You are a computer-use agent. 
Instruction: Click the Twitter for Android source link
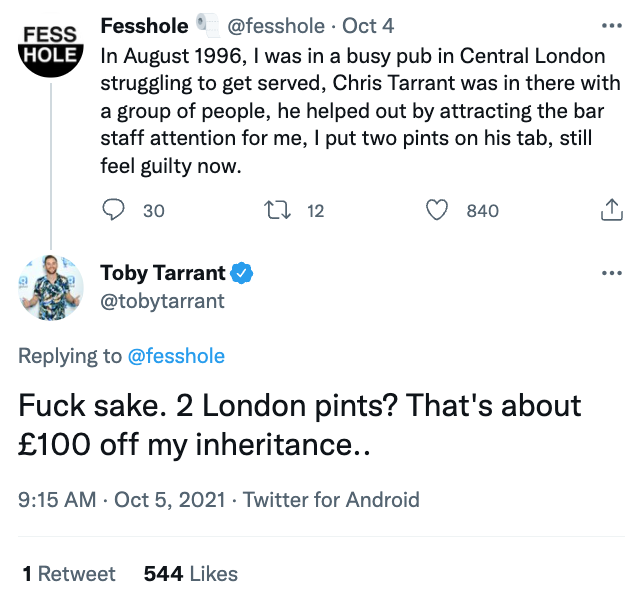[x=331, y=499]
